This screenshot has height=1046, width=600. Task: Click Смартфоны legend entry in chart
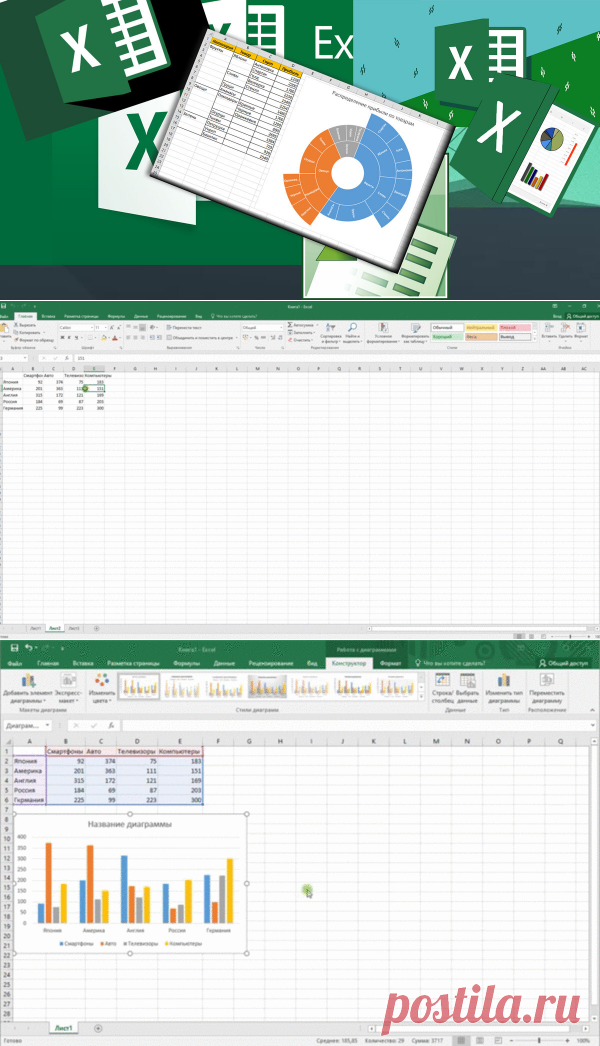point(77,943)
